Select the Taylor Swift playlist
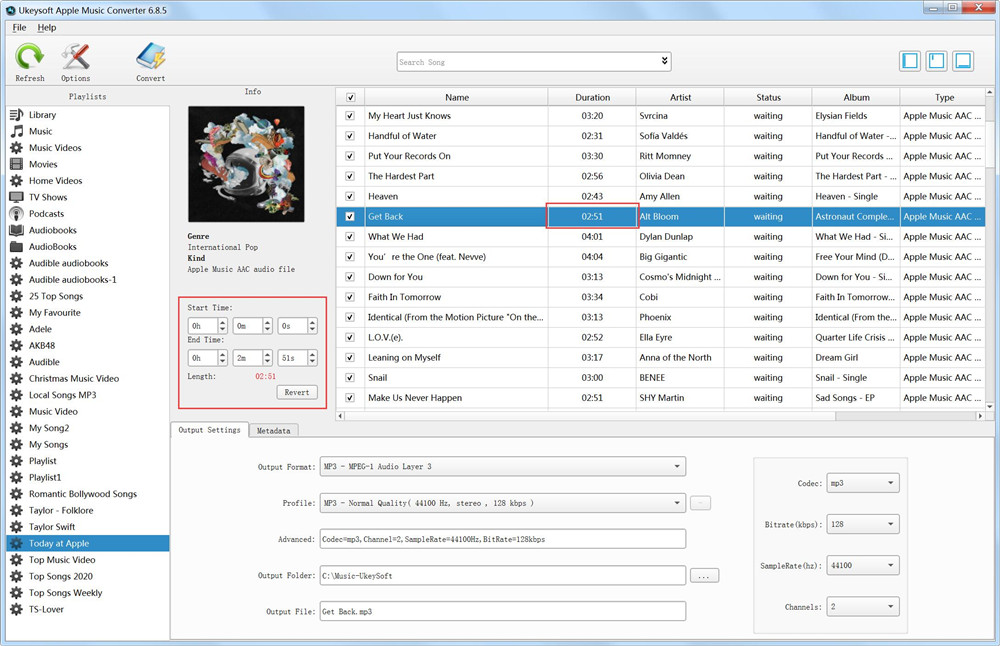The height and width of the screenshot is (646, 1000). click(x=52, y=527)
